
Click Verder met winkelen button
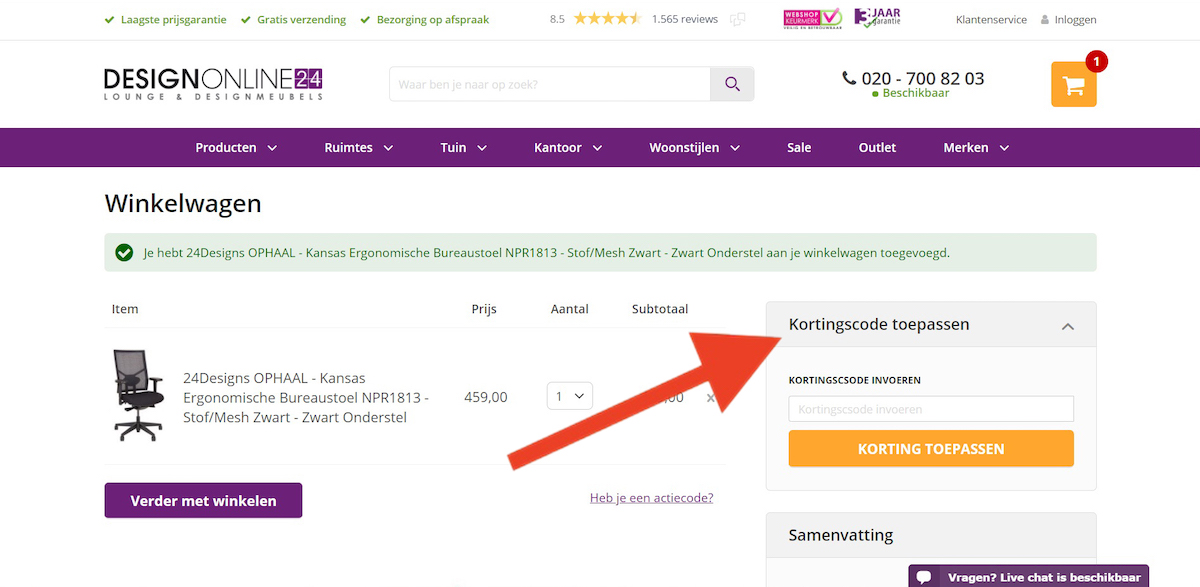pyautogui.click(x=203, y=501)
